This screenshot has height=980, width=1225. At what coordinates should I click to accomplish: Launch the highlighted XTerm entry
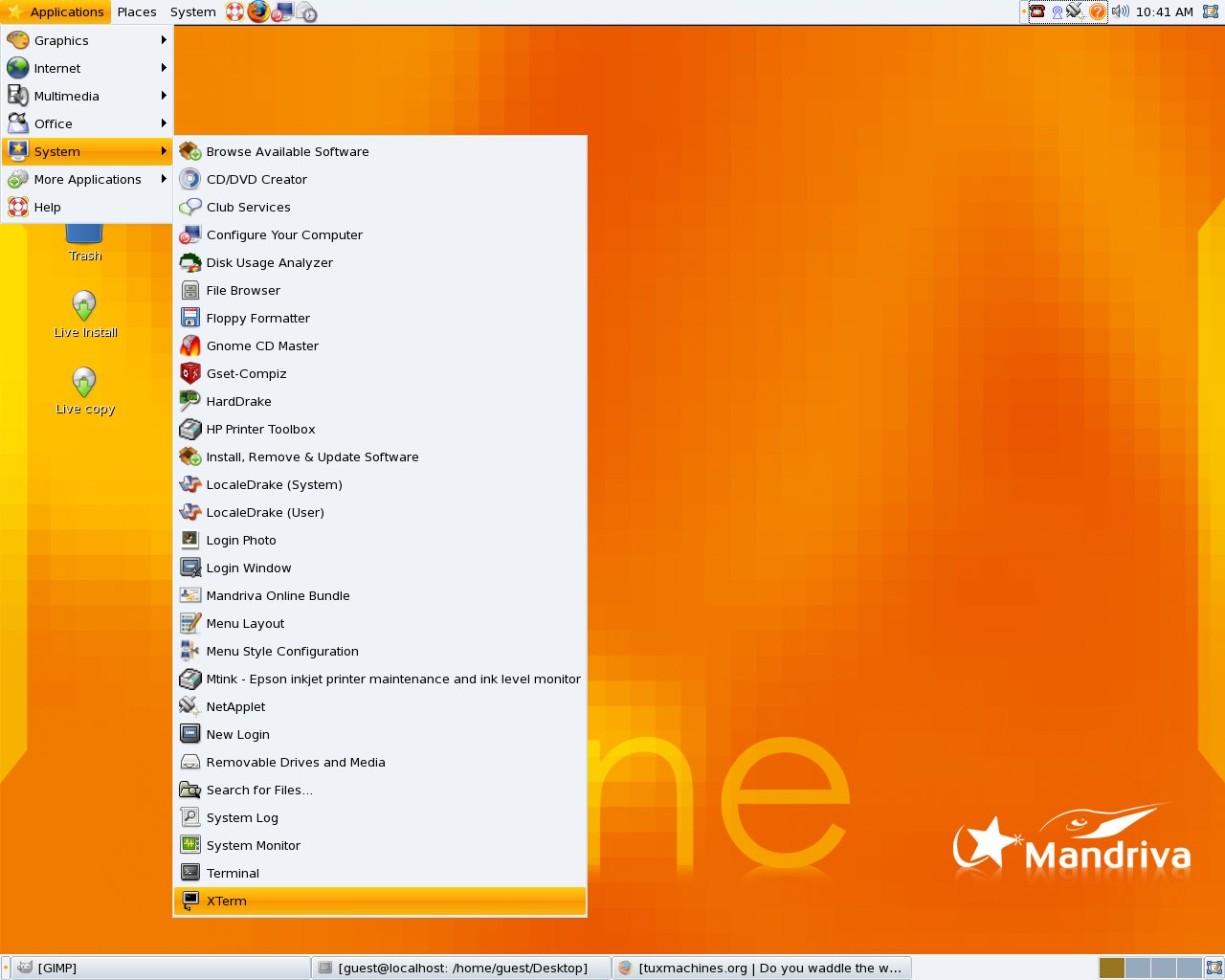[x=380, y=901]
